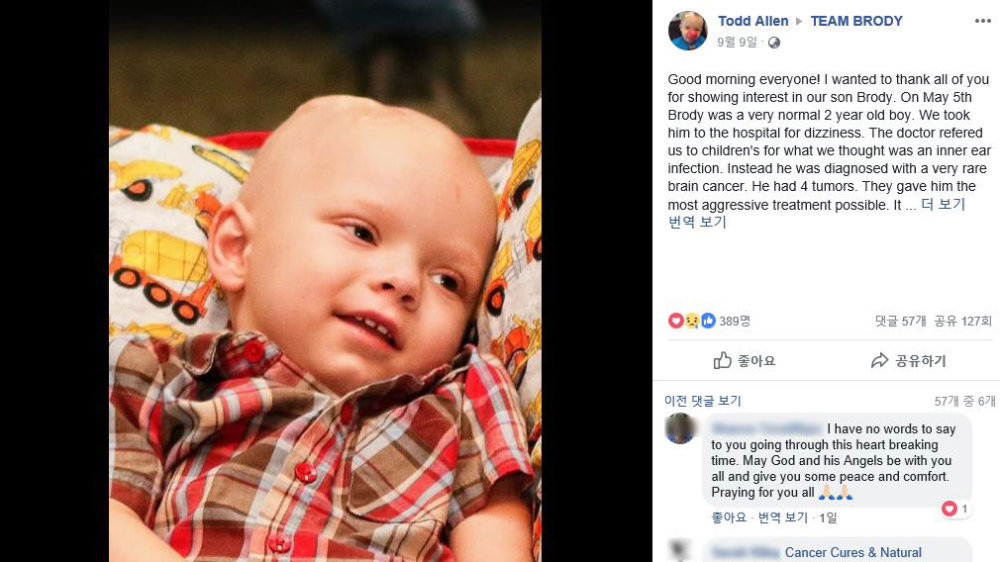Click the heart reaction on first comment
Viewport: 1000px width, 562px height.
tap(949, 508)
